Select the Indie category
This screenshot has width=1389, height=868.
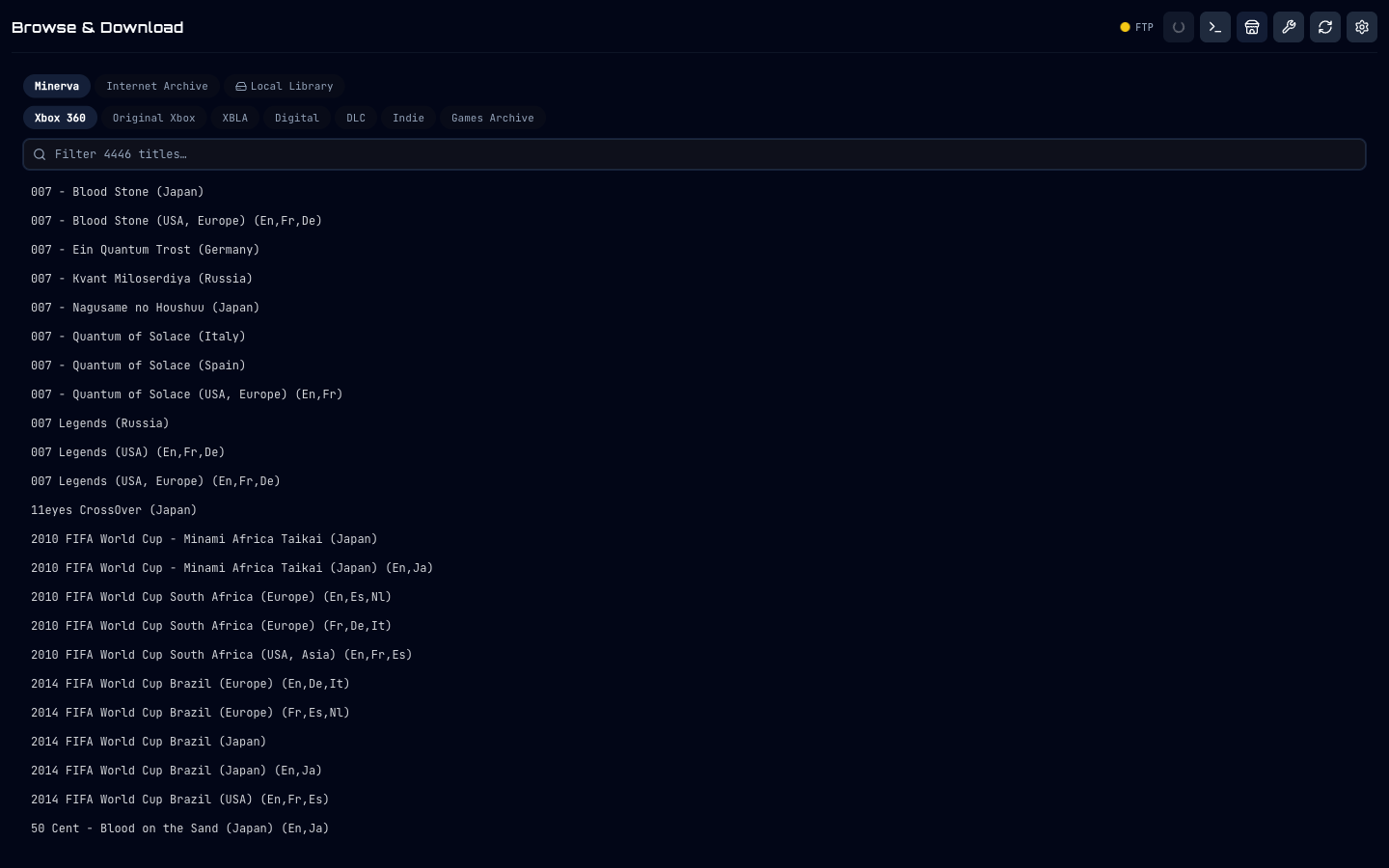tap(408, 118)
